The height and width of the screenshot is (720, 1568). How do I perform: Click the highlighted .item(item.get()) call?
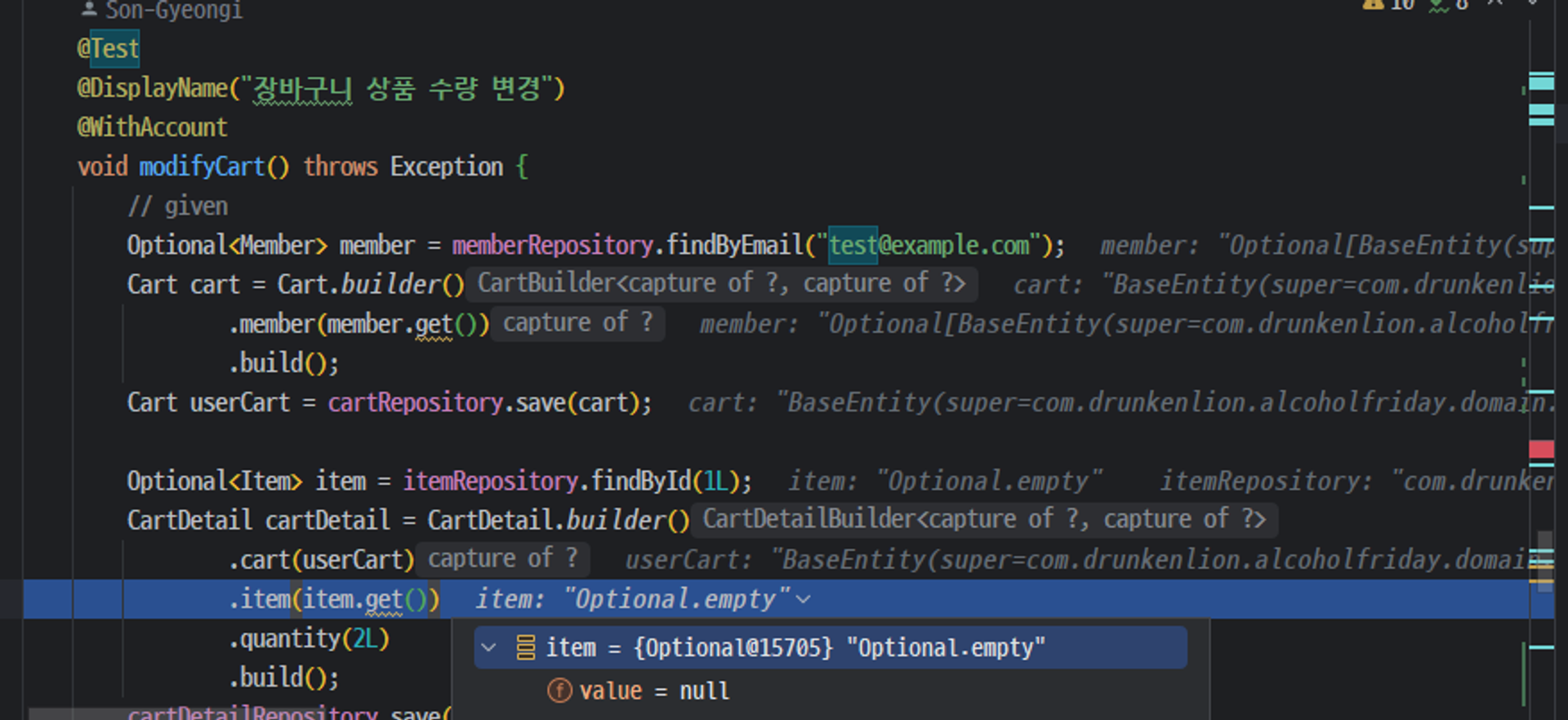[x=334, y=599]
